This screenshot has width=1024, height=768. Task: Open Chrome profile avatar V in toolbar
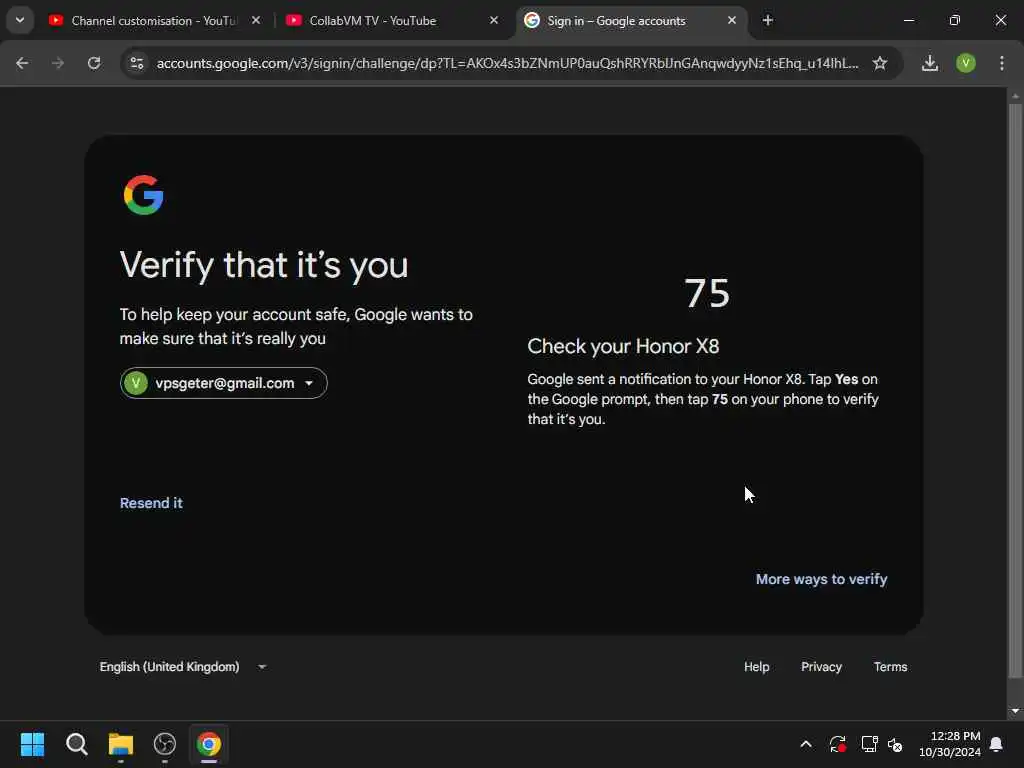pyautogui.click(x=965, y=63)
